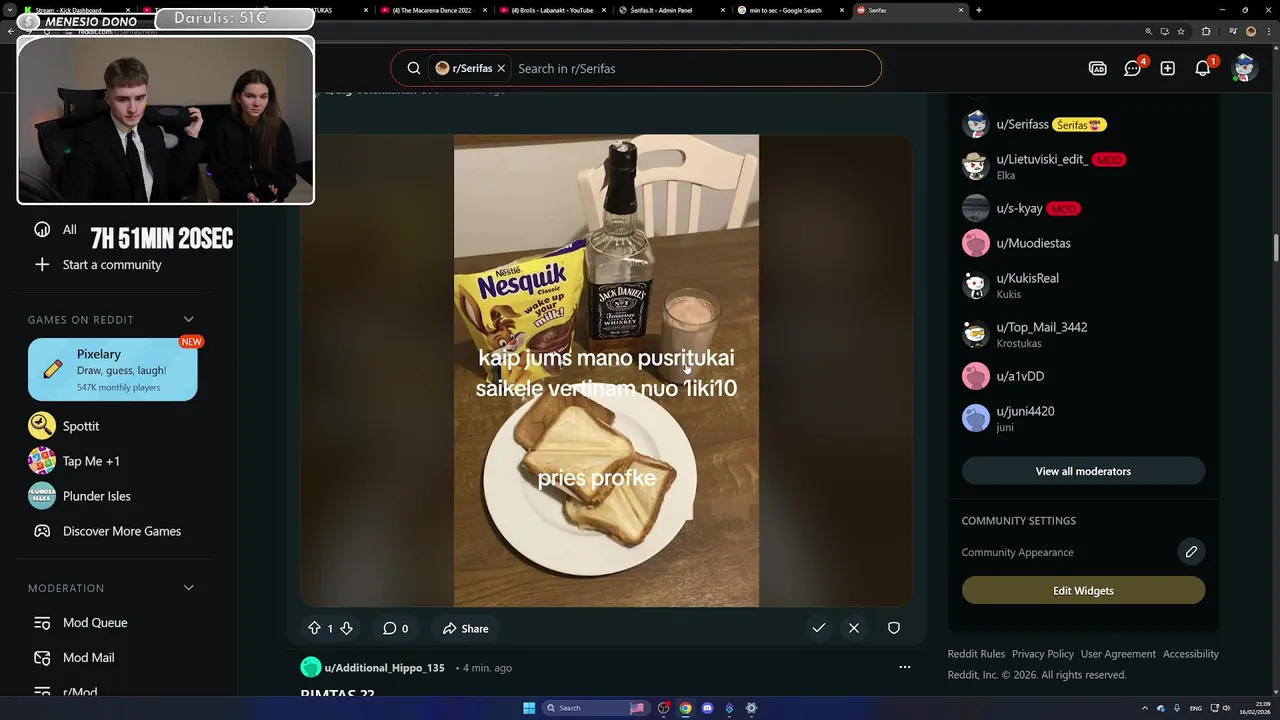1280x720 pixels.
Task: Upvote the pusrytukai post
Action: [x=314, y=628]
